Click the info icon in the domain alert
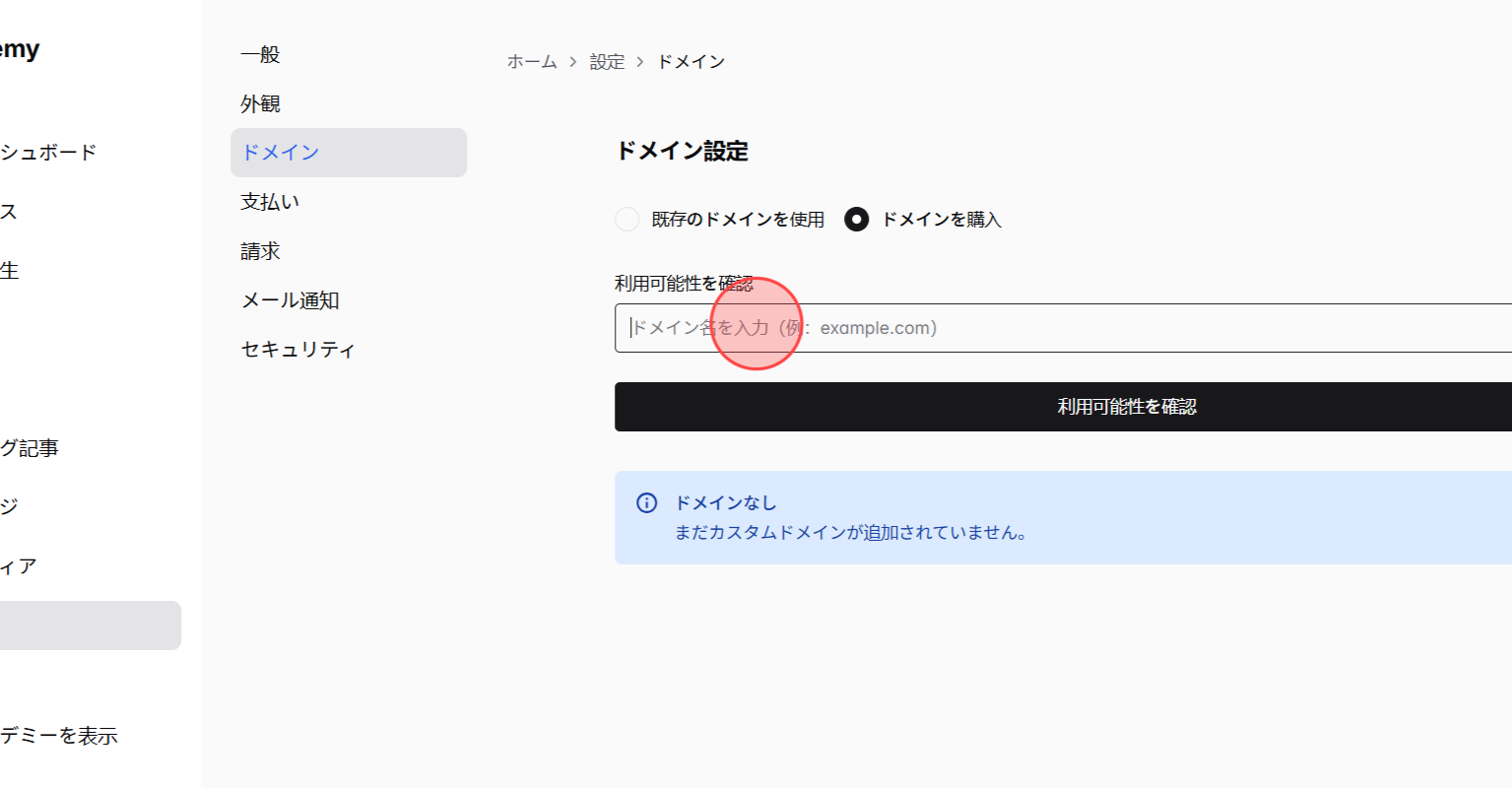The width and height of the screenshot is (1512, 788). tap(646, 502)
